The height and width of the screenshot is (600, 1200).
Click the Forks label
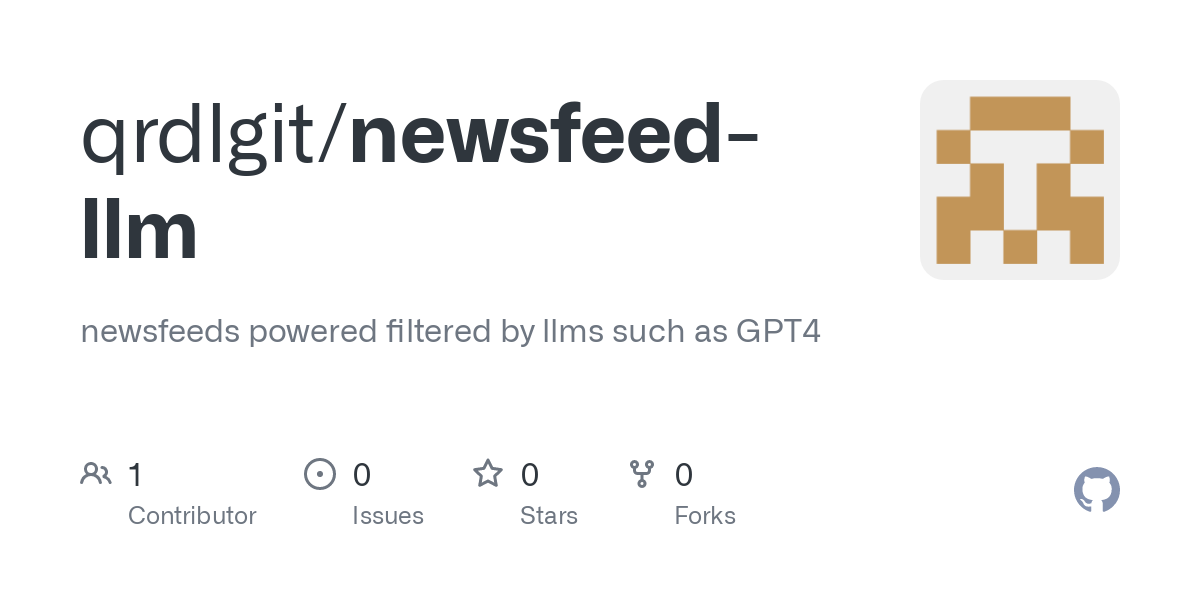(705, 516)
